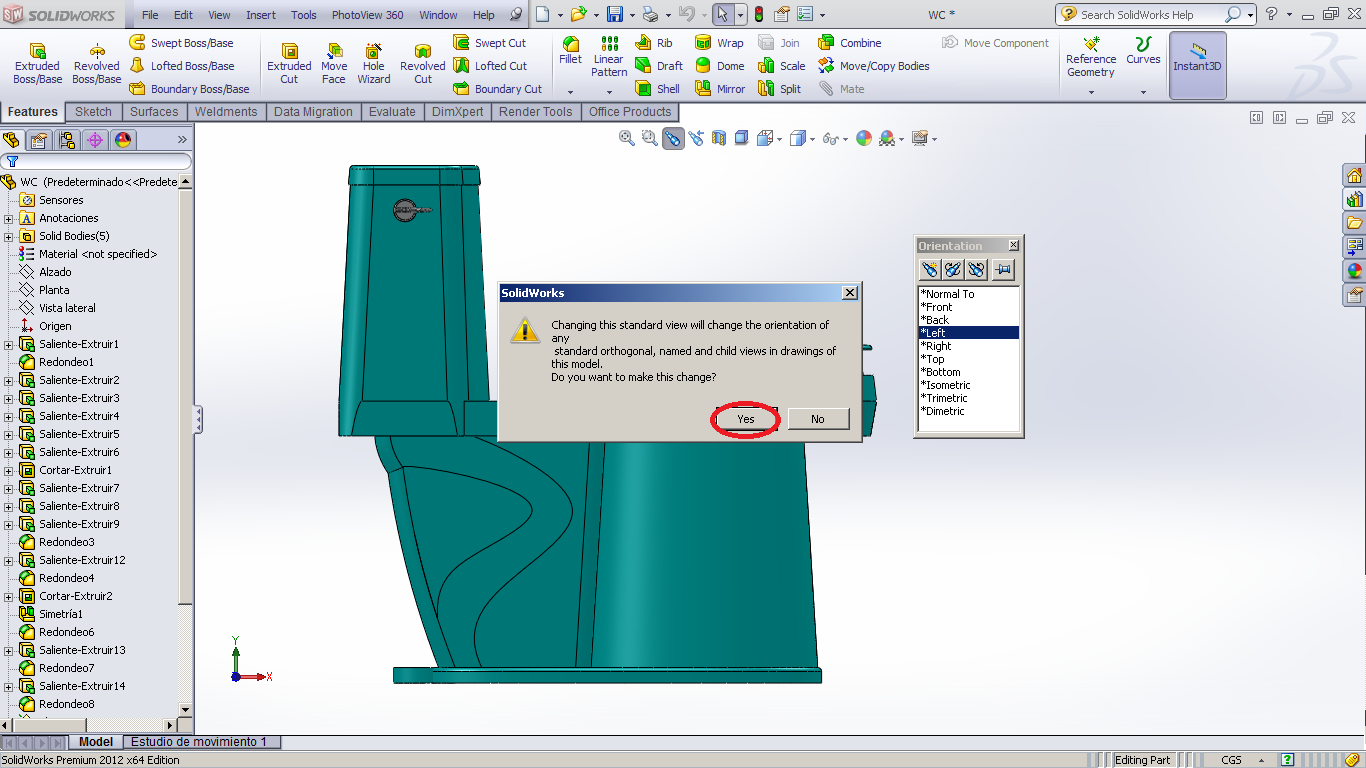Open the PropertyManager tab icon
This screenshot has height=768, width=1366.
[39, 140]
